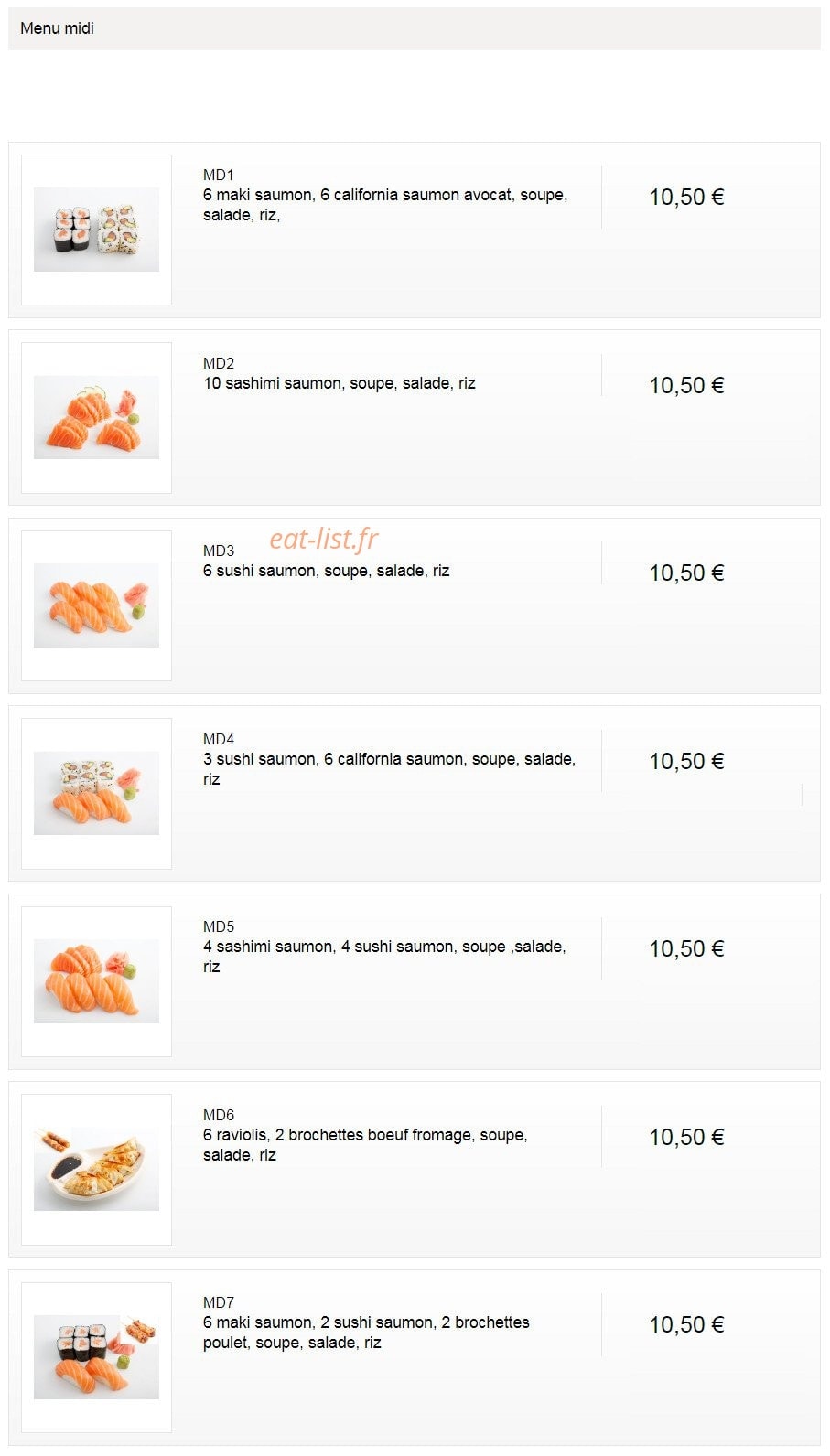Select the Menu midi header
The width and height of the screenshot is (830, 1456).
pyautogui.click(x=415, y=28)
